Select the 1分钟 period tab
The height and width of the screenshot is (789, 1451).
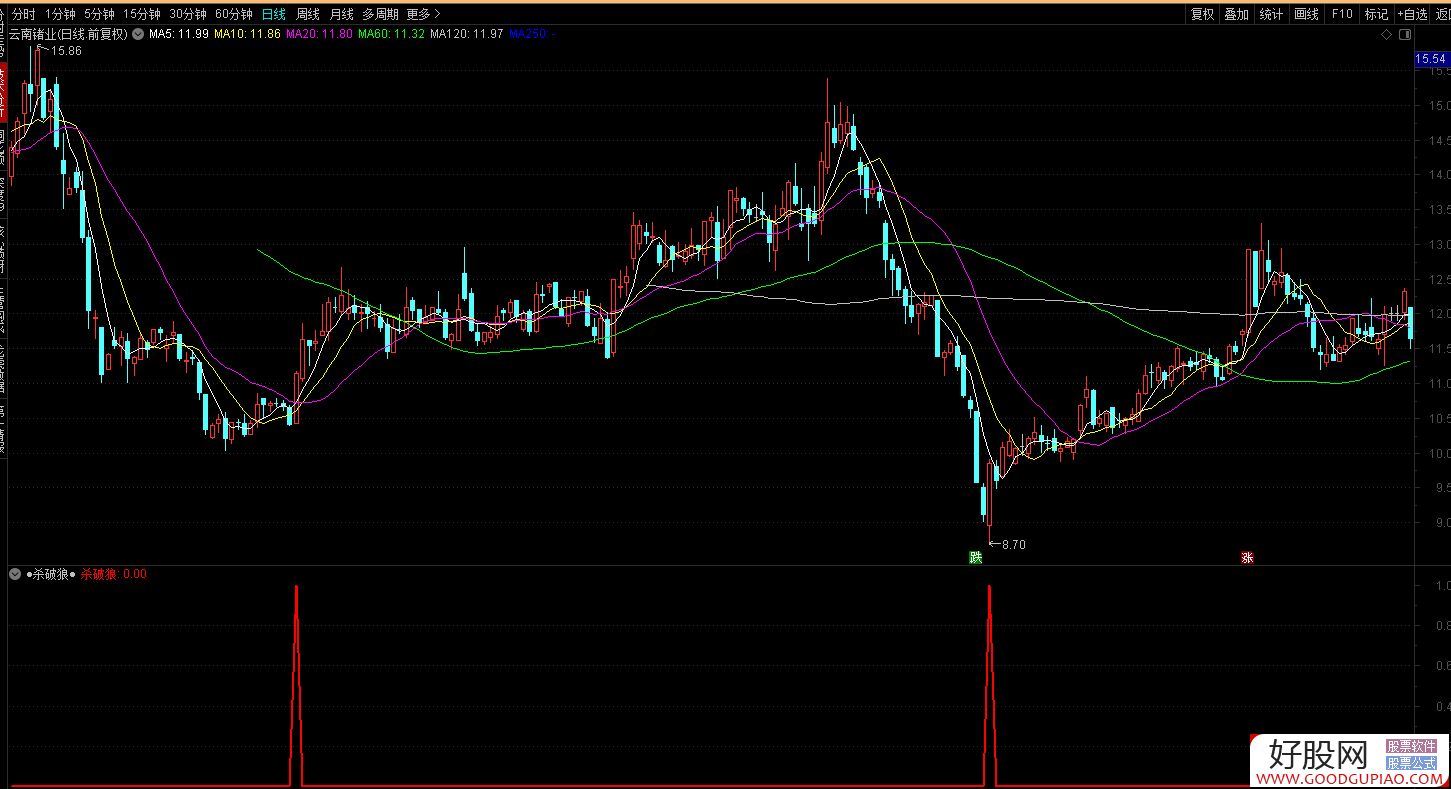[x=60, y=14]
